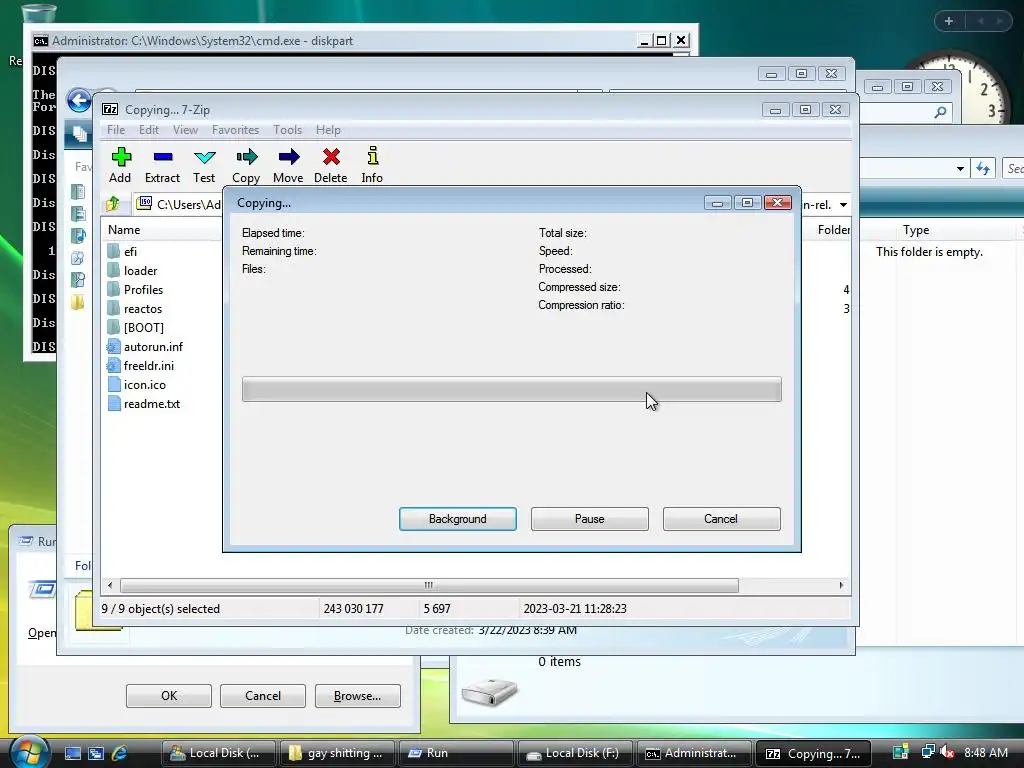Click the Explorer back navigation button
This screenshot has width=1024, height=768.
click(80, 101)
